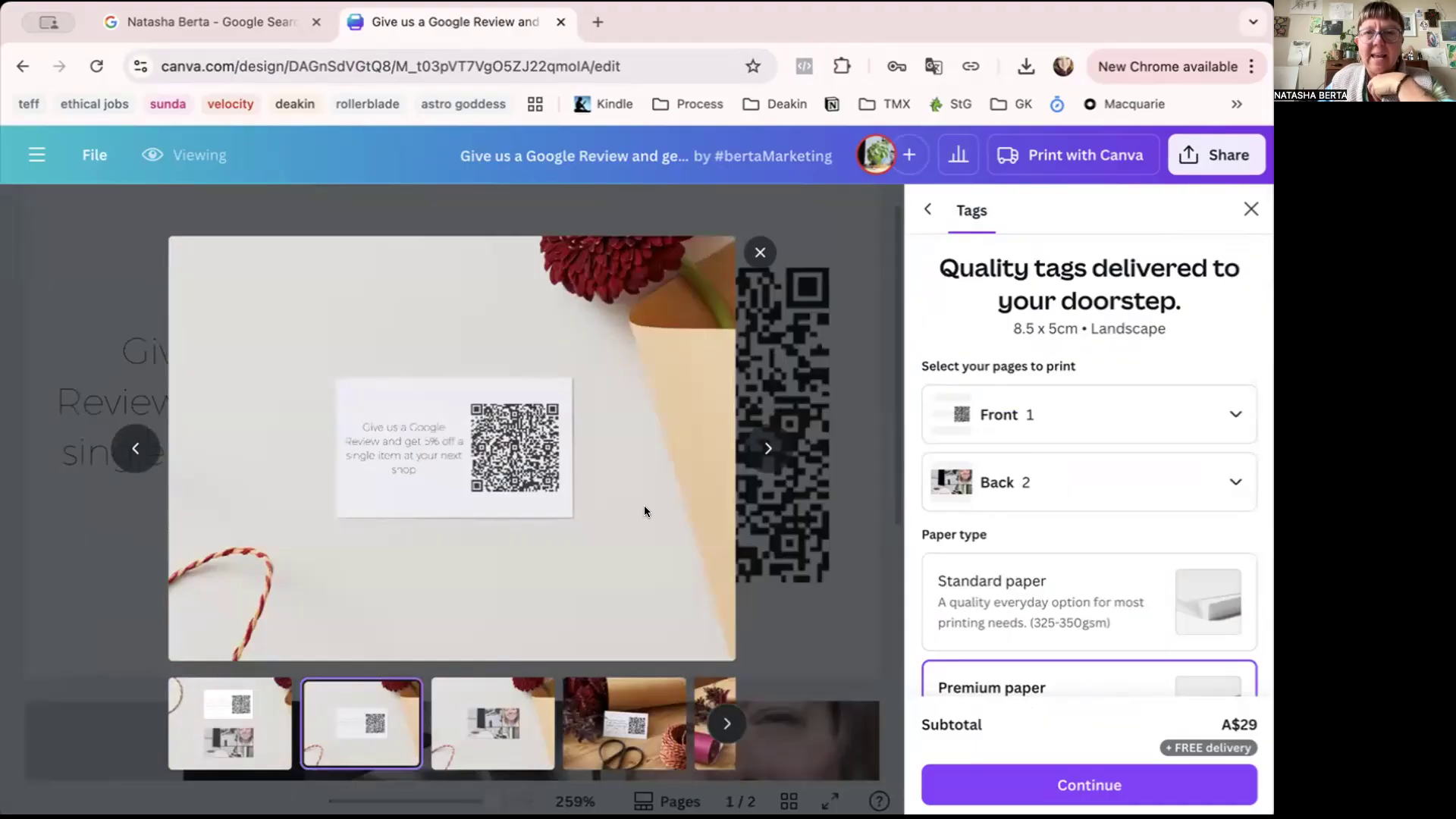View site information icon in address bar
This screenshot has width=1456, height=819.
(140, 66)
